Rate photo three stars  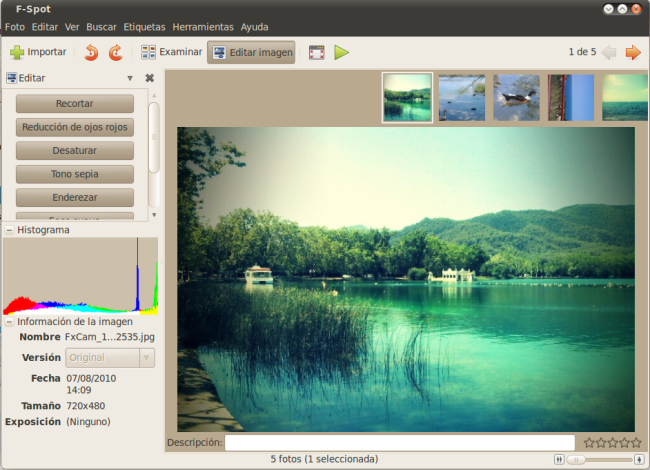point(612,443)
